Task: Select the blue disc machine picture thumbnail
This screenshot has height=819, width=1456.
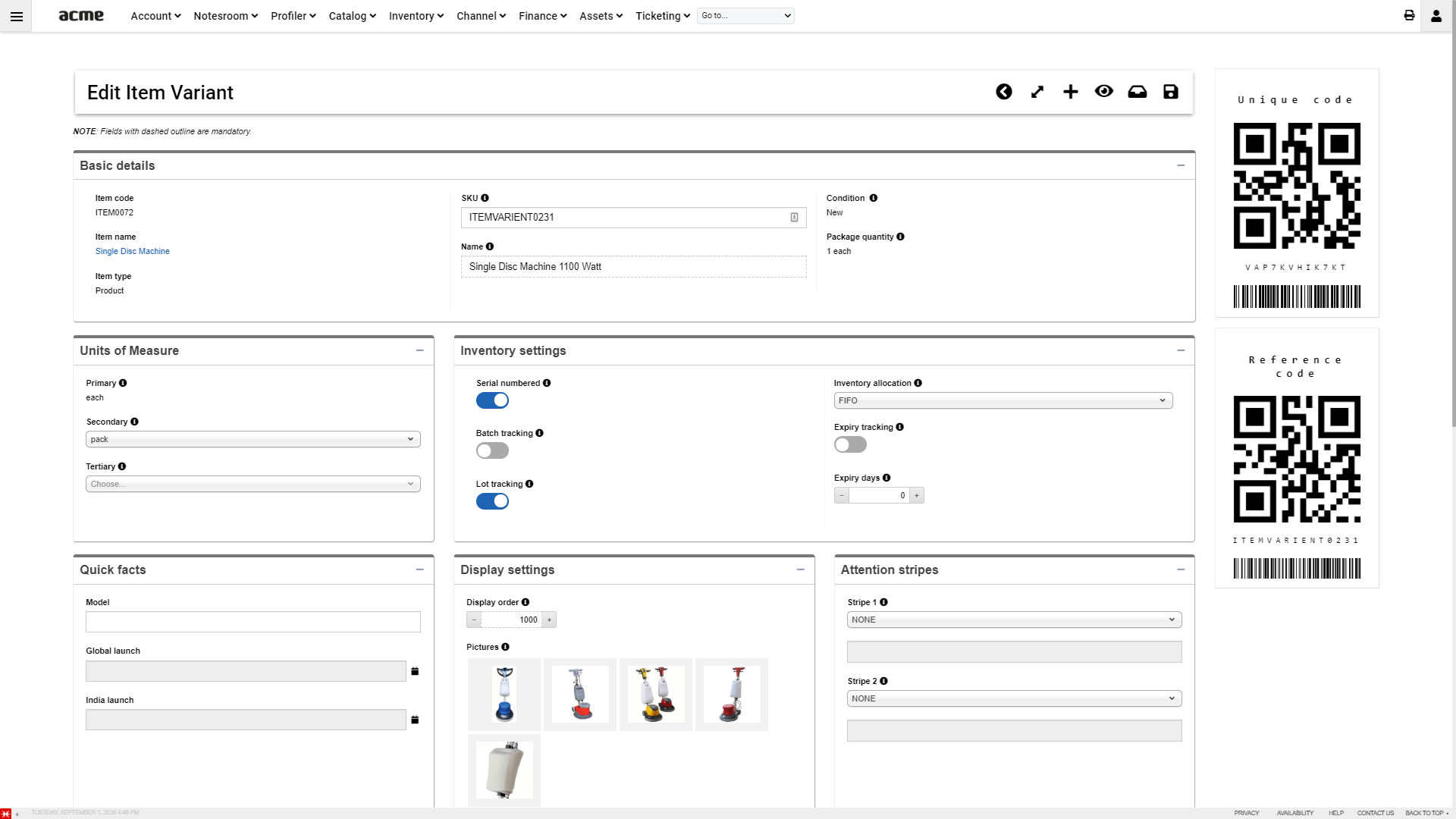Action: [x=504, y=695]
